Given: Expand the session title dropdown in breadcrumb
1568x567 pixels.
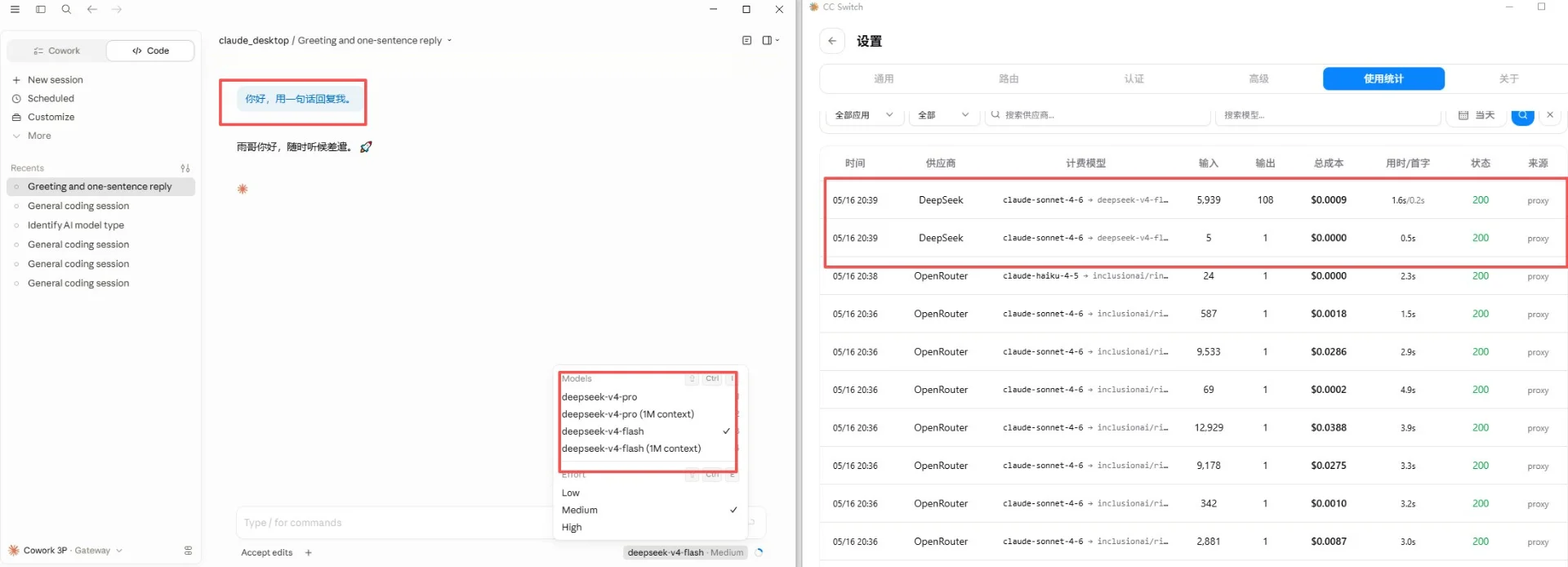Looking at the screenshot, I should (x=449, y=41).
